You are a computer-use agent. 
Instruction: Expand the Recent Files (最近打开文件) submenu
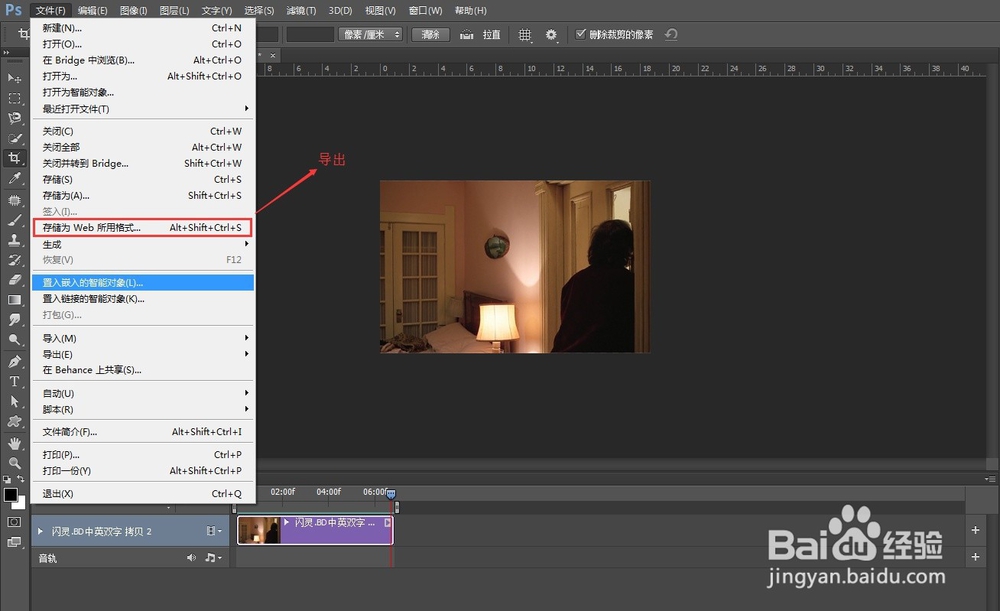pos(142,108)
